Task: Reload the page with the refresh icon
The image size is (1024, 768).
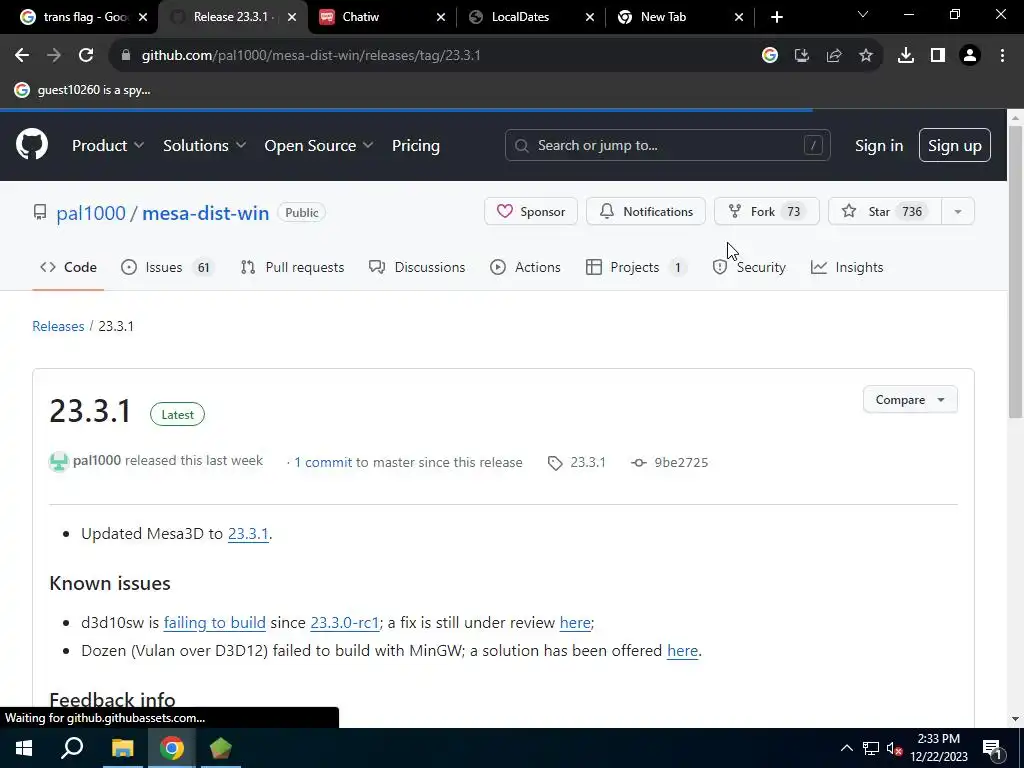Action: point(86,56)
